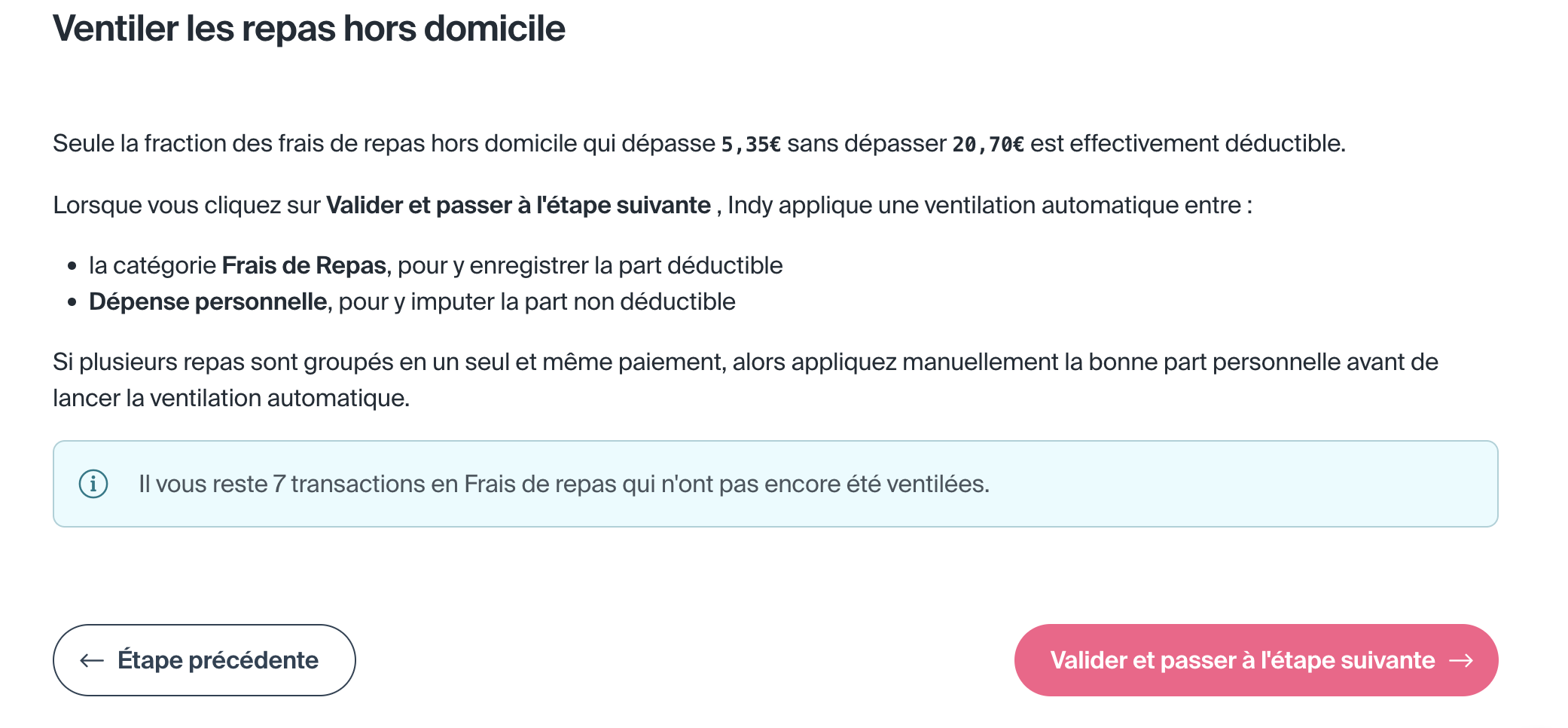Click the est effectivement déductible text
Image resolution: width=1568 pixels, height=728 pixels.
(1188, 143)
